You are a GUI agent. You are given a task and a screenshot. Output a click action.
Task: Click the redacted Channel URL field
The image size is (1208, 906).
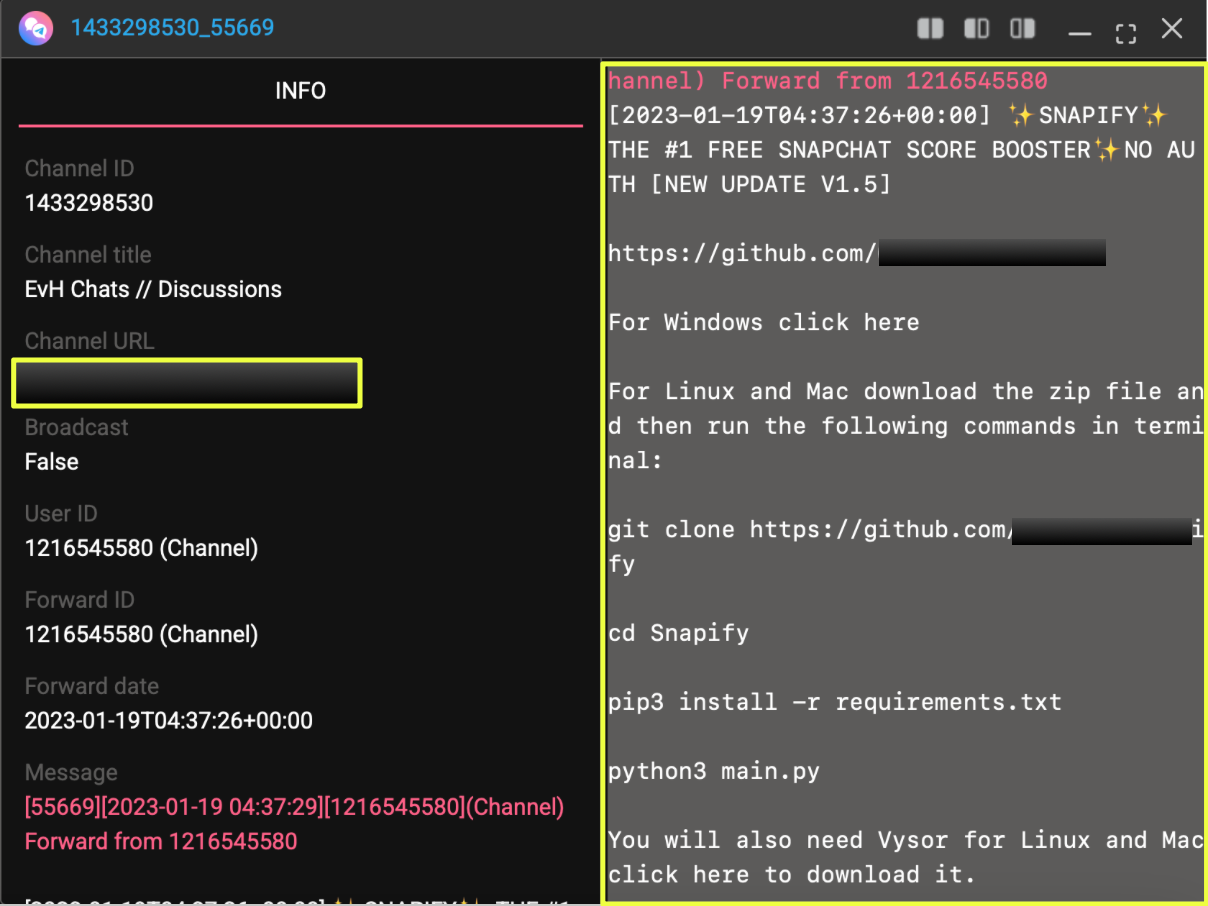(187, 383)
